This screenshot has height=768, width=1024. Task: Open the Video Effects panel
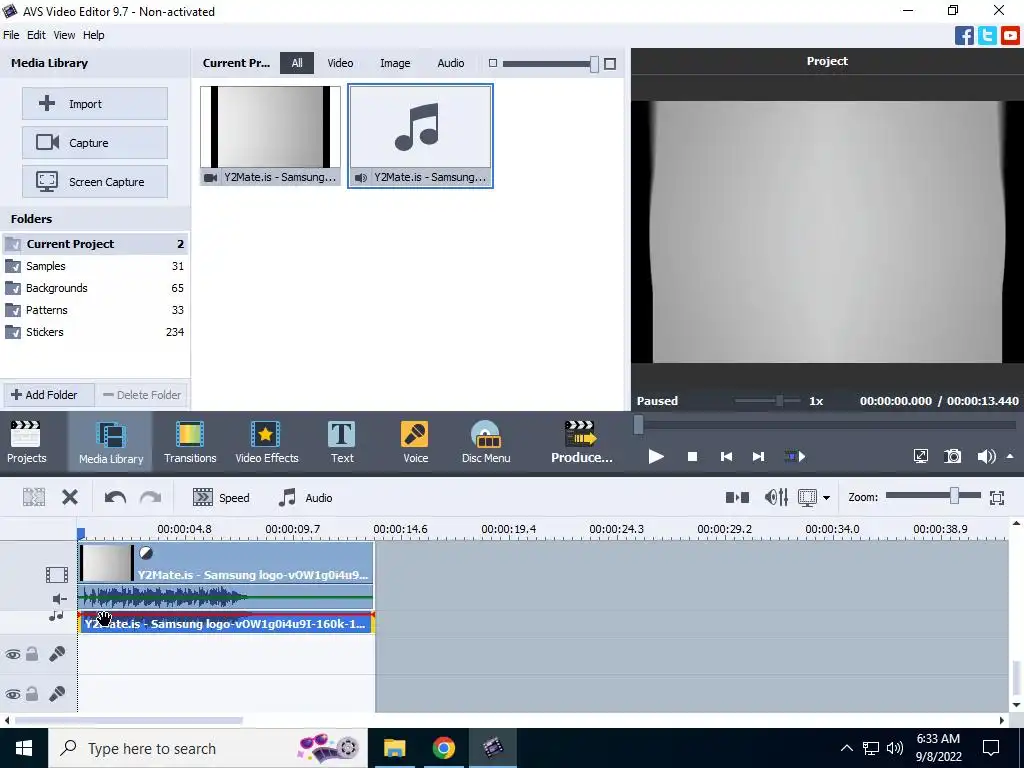point(266,441)
